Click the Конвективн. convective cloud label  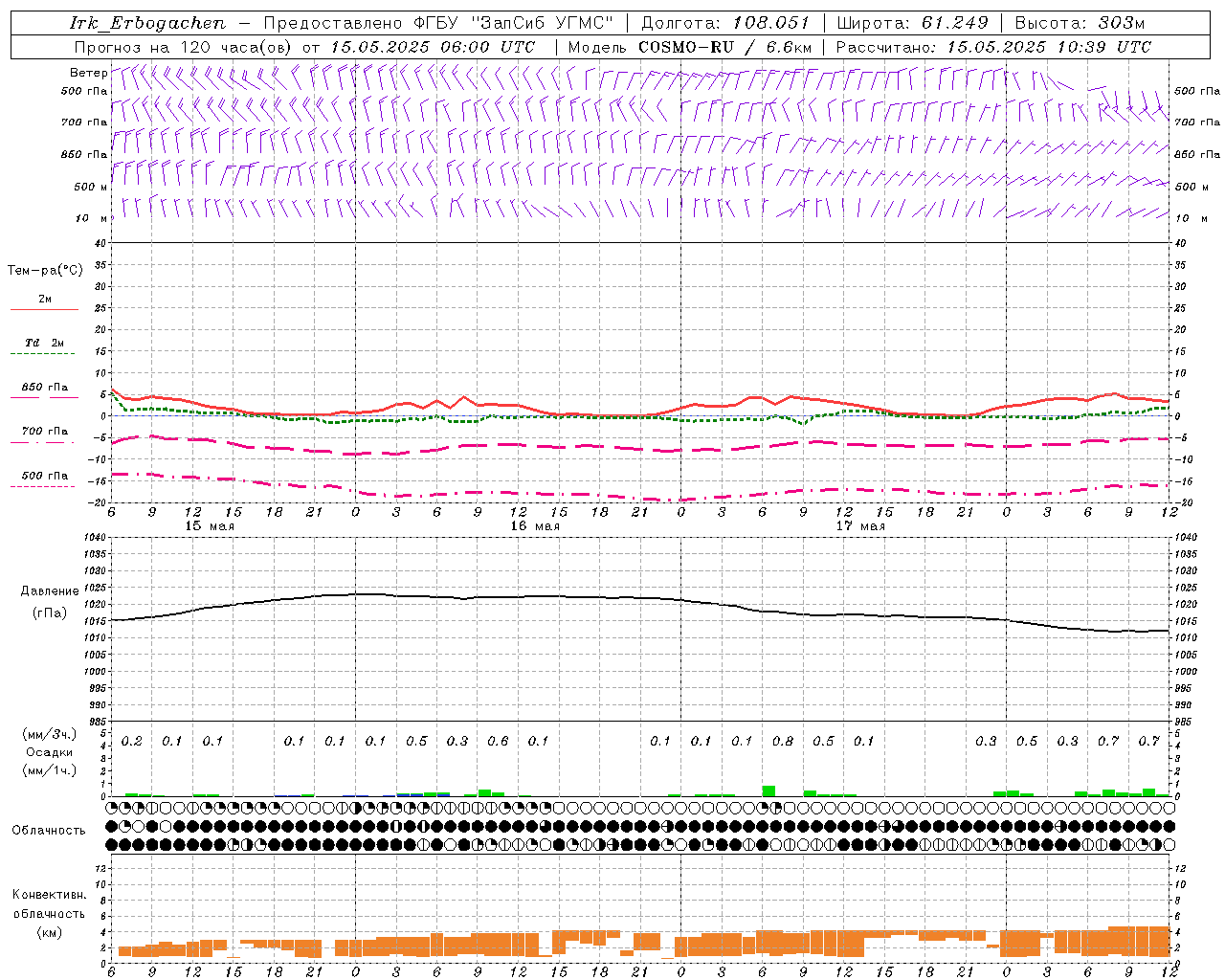(x=49, y=895)
